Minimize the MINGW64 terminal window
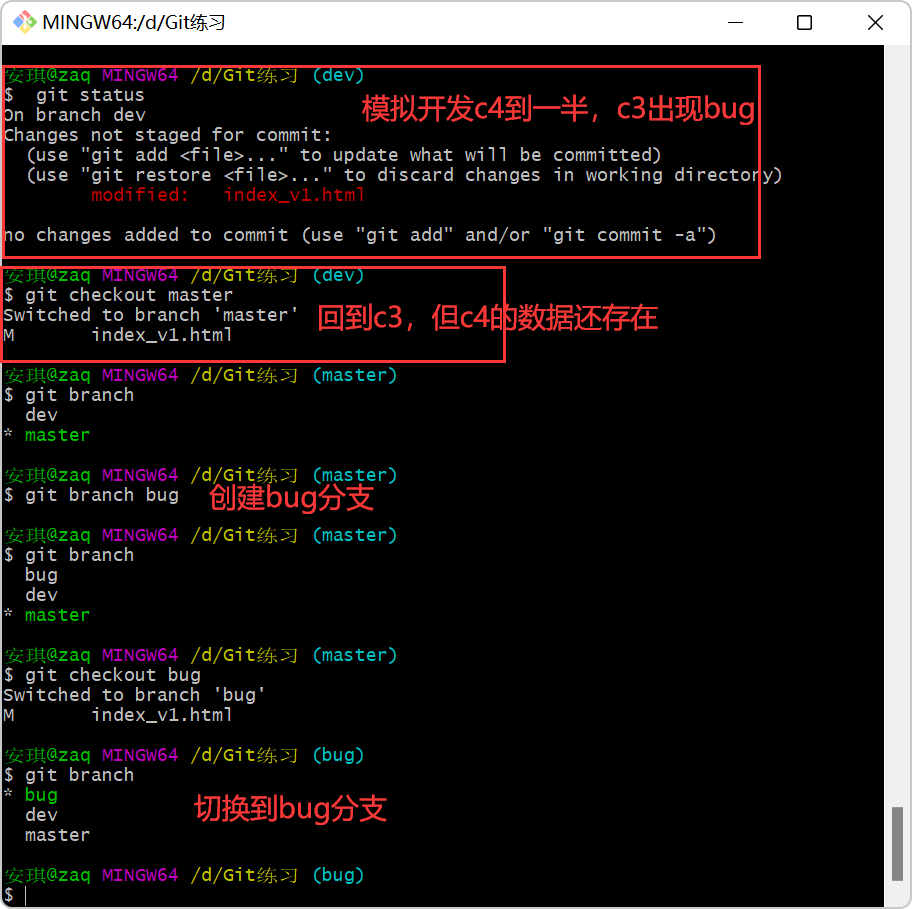The image size is (912, 909). click(x=735, y=23)
